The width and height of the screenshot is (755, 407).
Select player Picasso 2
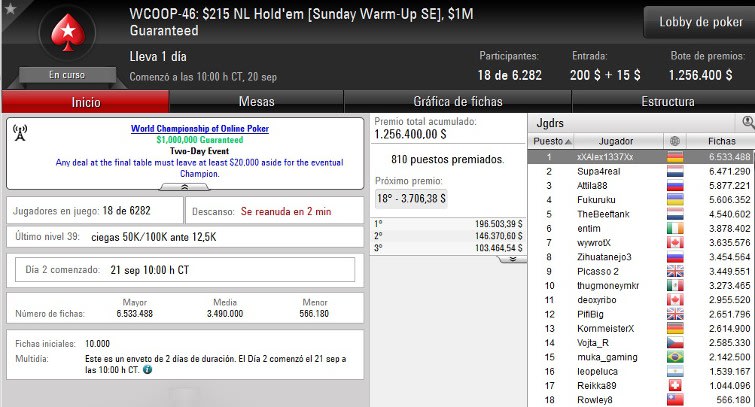pyautogui.click(x=641, y=271)
